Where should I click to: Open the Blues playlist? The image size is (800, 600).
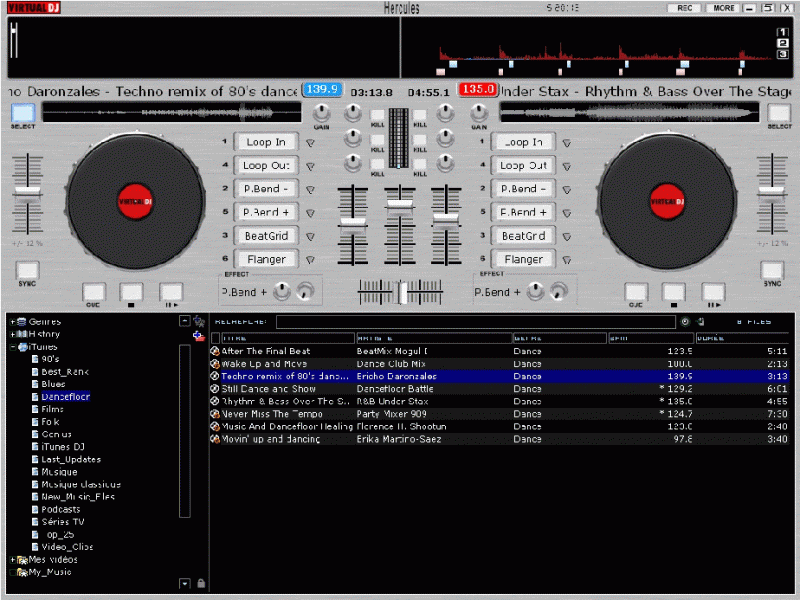(53, 384)
